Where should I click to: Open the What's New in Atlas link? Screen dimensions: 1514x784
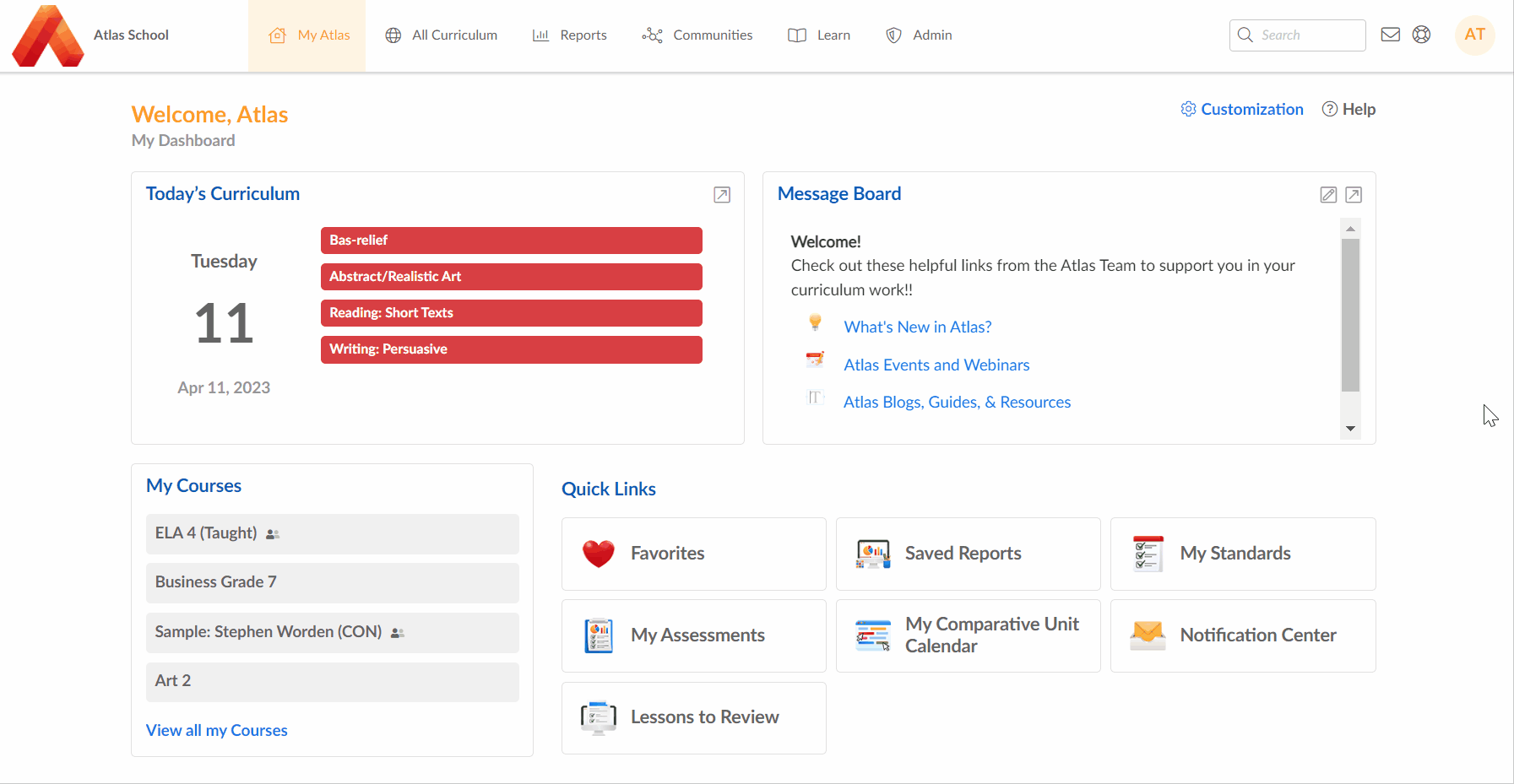(917, 327)
